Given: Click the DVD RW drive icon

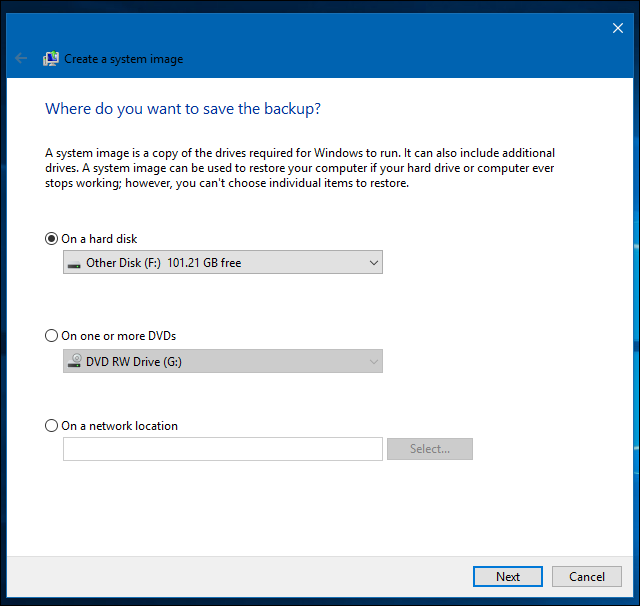Looking at the screenshot, I should tap(74, 361).
